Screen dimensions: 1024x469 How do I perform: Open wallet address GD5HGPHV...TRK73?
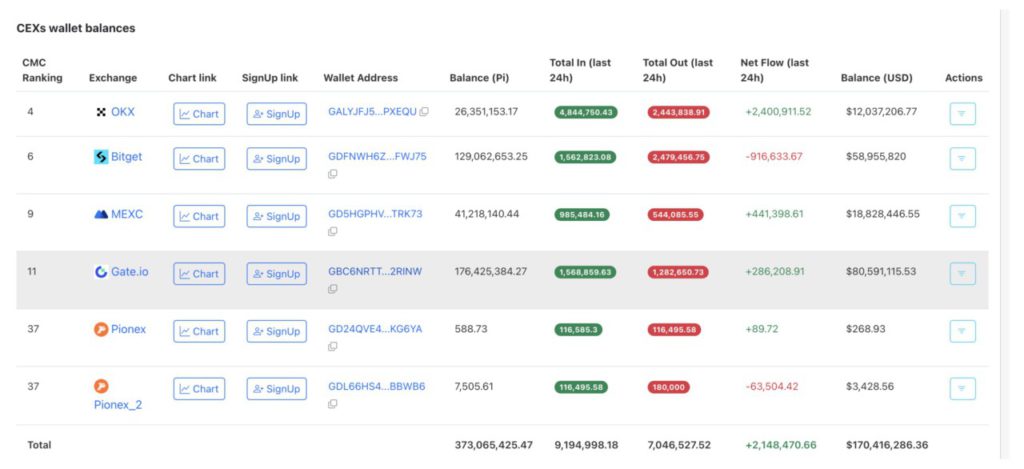(375, 214)
